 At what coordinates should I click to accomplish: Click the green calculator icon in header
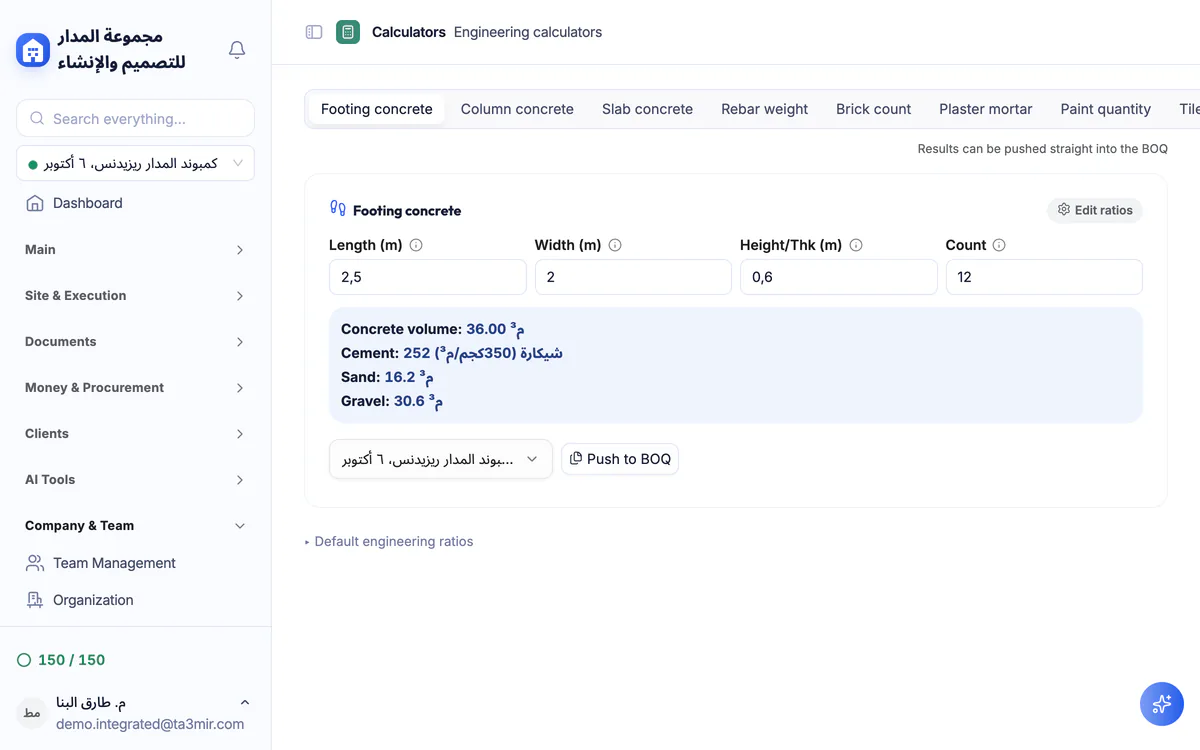pyautogui.click(x=348, y=32)
